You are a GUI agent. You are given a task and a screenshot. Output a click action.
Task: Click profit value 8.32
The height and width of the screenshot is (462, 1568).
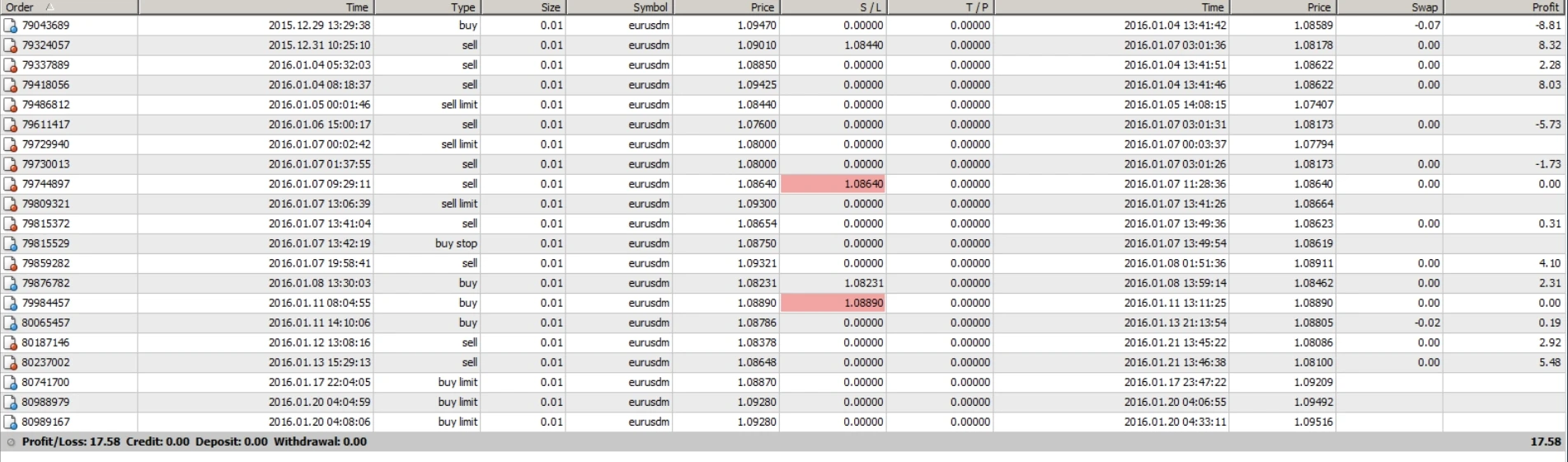point(1550,45)
